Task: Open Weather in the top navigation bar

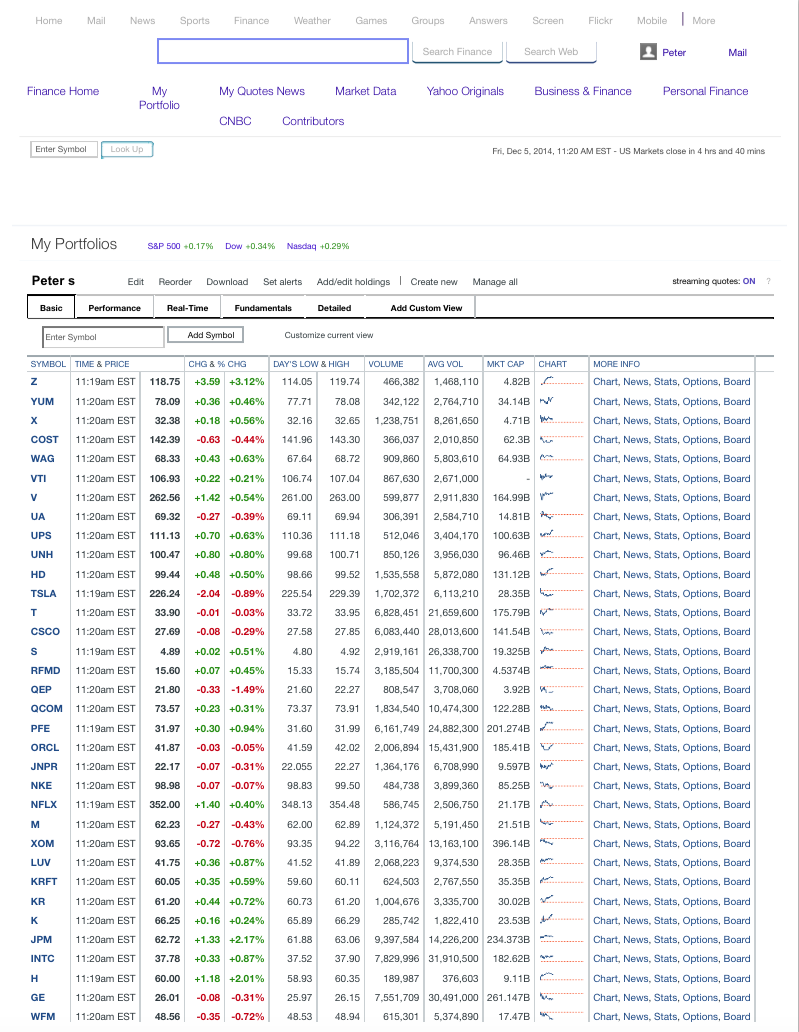Action: 312,20
